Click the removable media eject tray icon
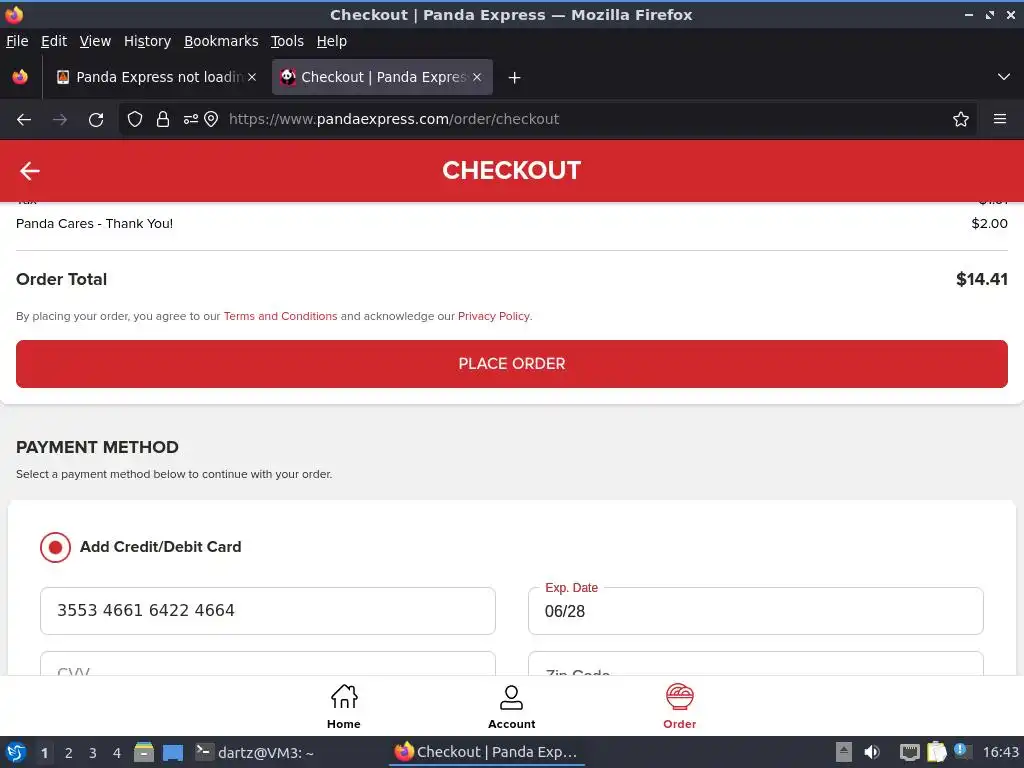 tap(844, 752)
